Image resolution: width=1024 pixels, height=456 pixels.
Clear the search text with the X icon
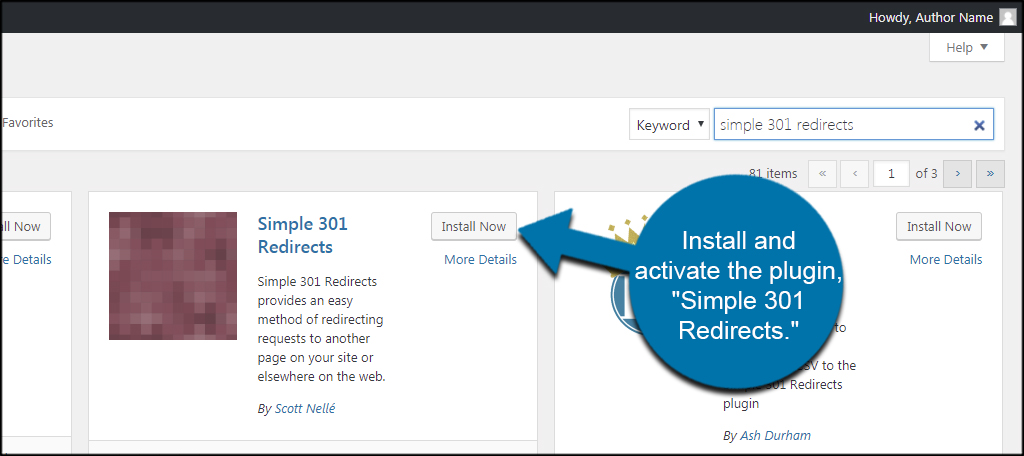pos(979,125)
